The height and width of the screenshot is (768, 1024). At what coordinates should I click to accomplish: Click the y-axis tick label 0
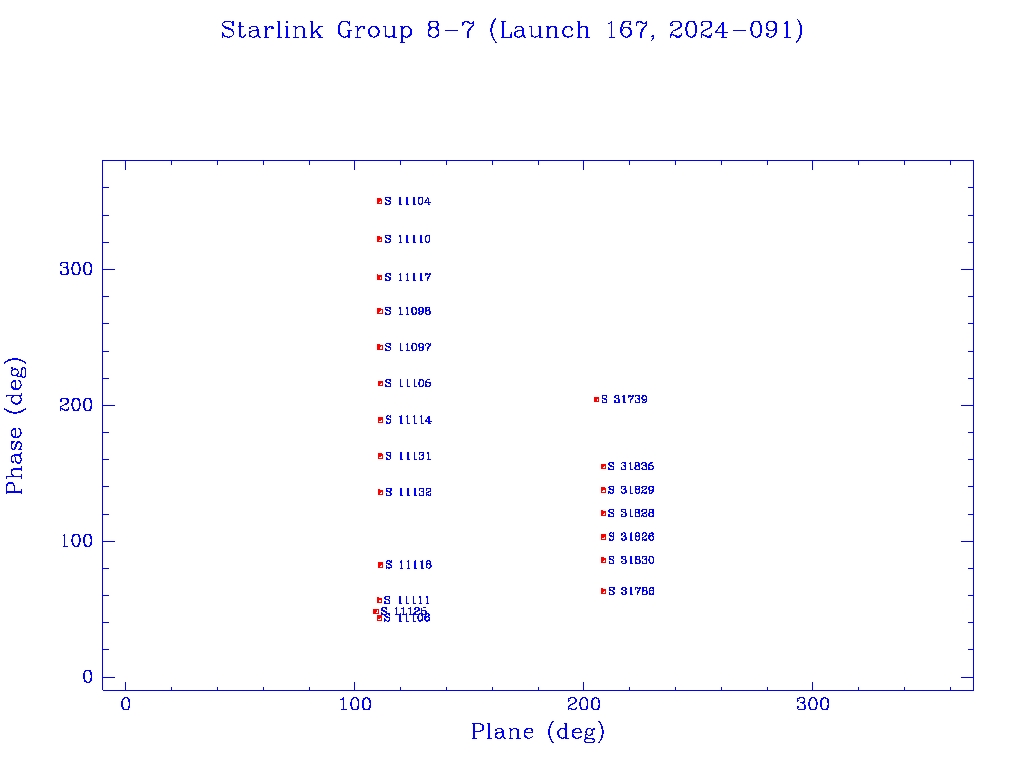88,677
